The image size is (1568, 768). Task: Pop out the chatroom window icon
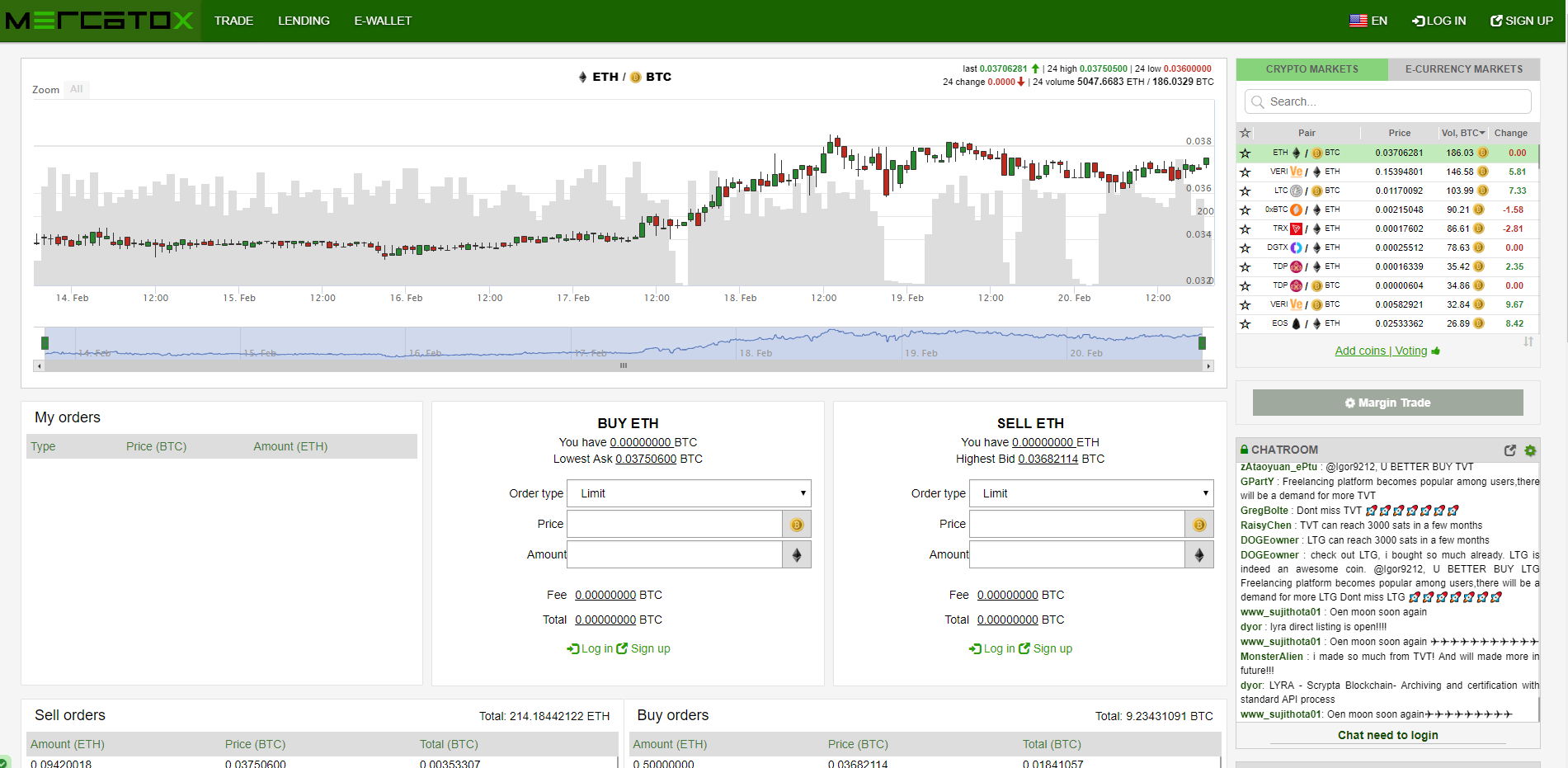pos(1509,450)
